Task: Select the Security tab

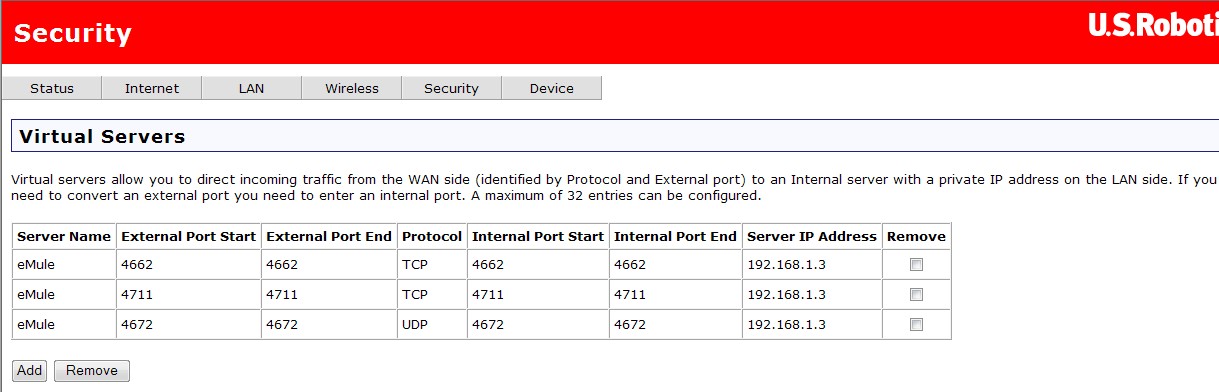Action: tap(452, 88)
